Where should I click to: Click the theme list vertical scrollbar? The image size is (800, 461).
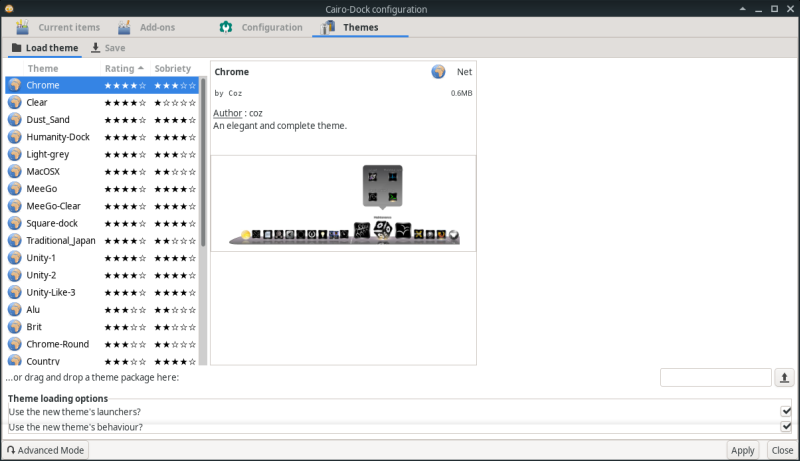(x=203, y=160)
